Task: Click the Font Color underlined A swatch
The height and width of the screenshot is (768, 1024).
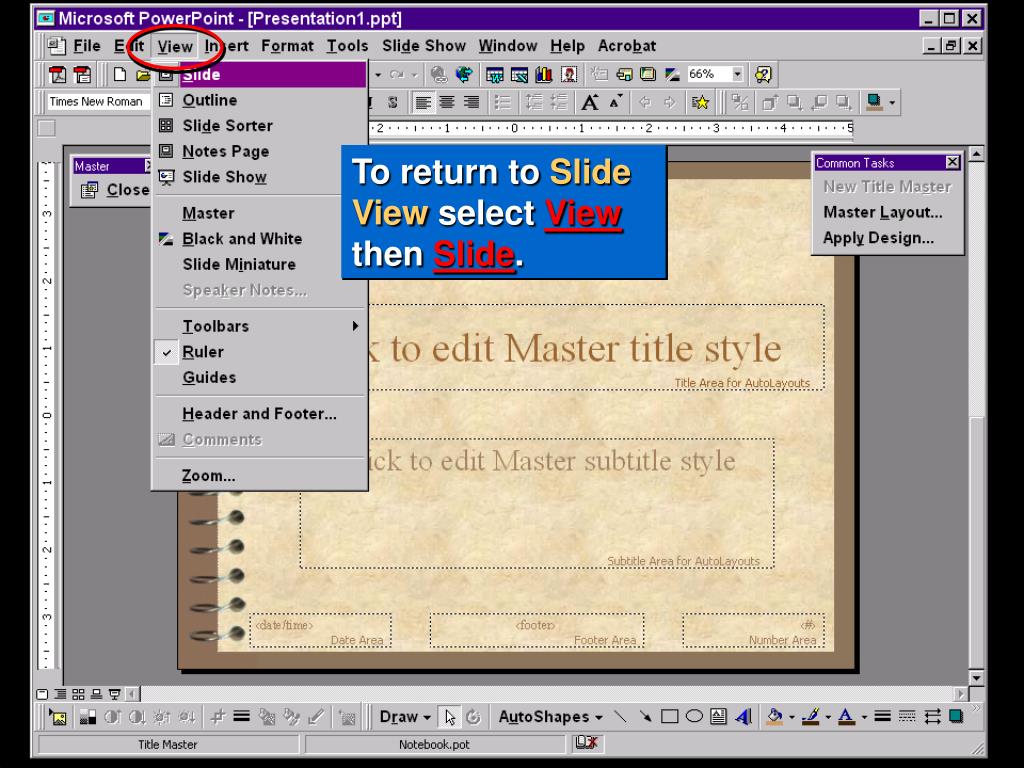Action: pos(847,717)
